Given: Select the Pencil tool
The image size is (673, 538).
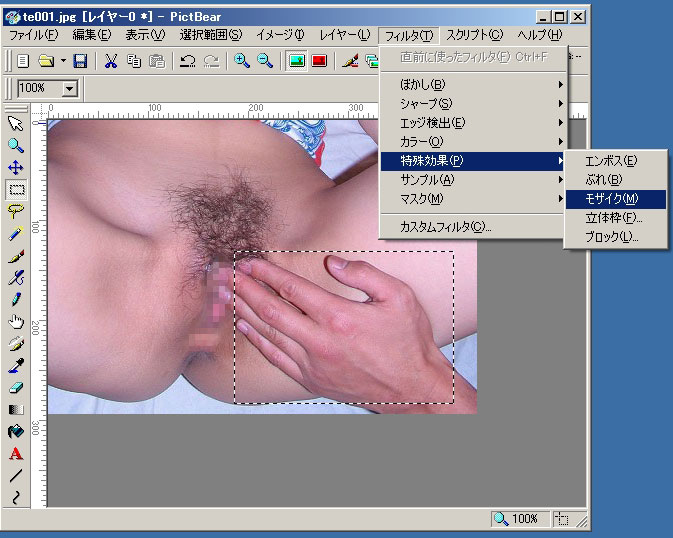Looking at the screenshot, I should click(x=16, y=299).
